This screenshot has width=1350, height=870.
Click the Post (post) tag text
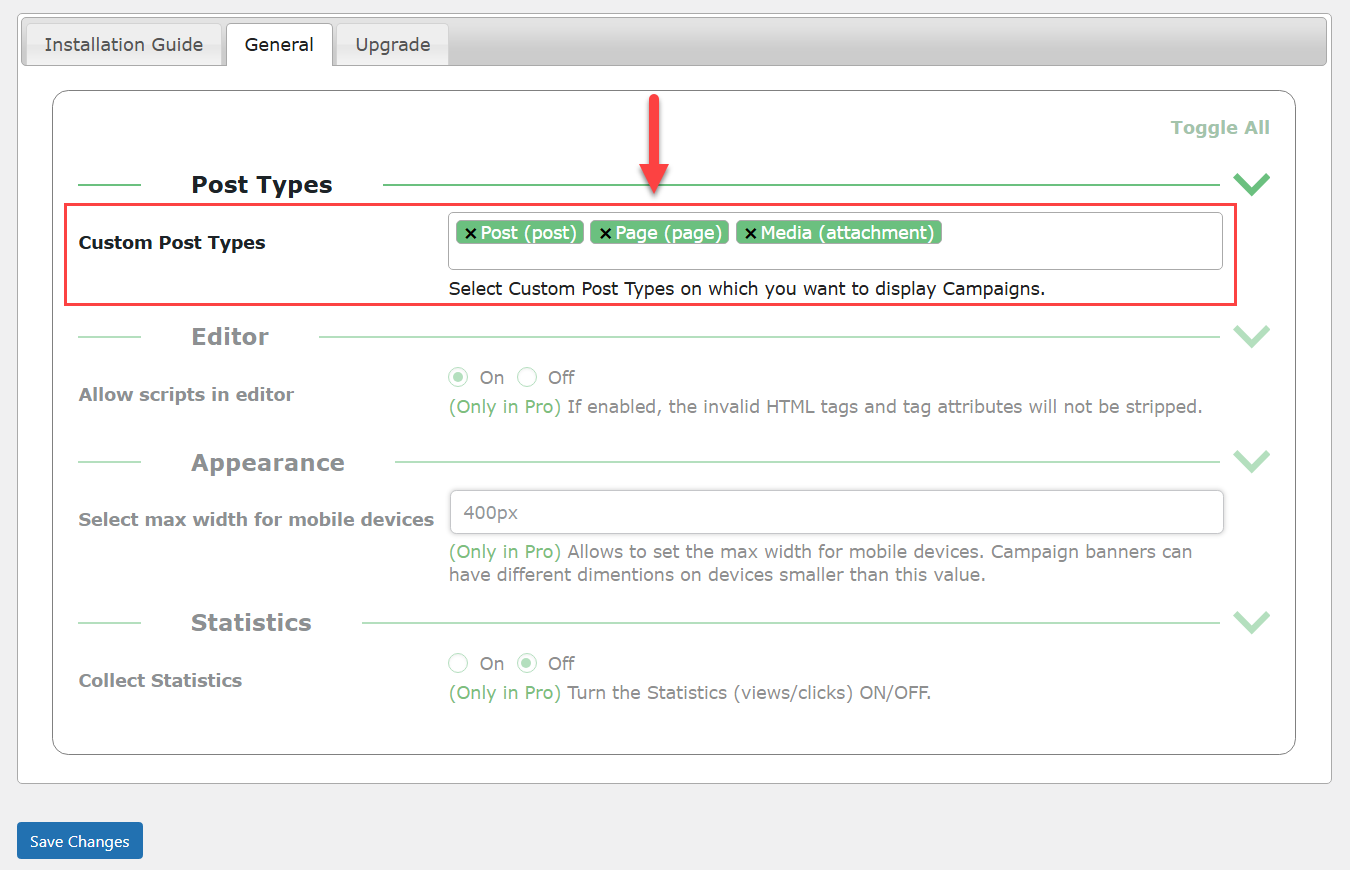tap(528, 233)
